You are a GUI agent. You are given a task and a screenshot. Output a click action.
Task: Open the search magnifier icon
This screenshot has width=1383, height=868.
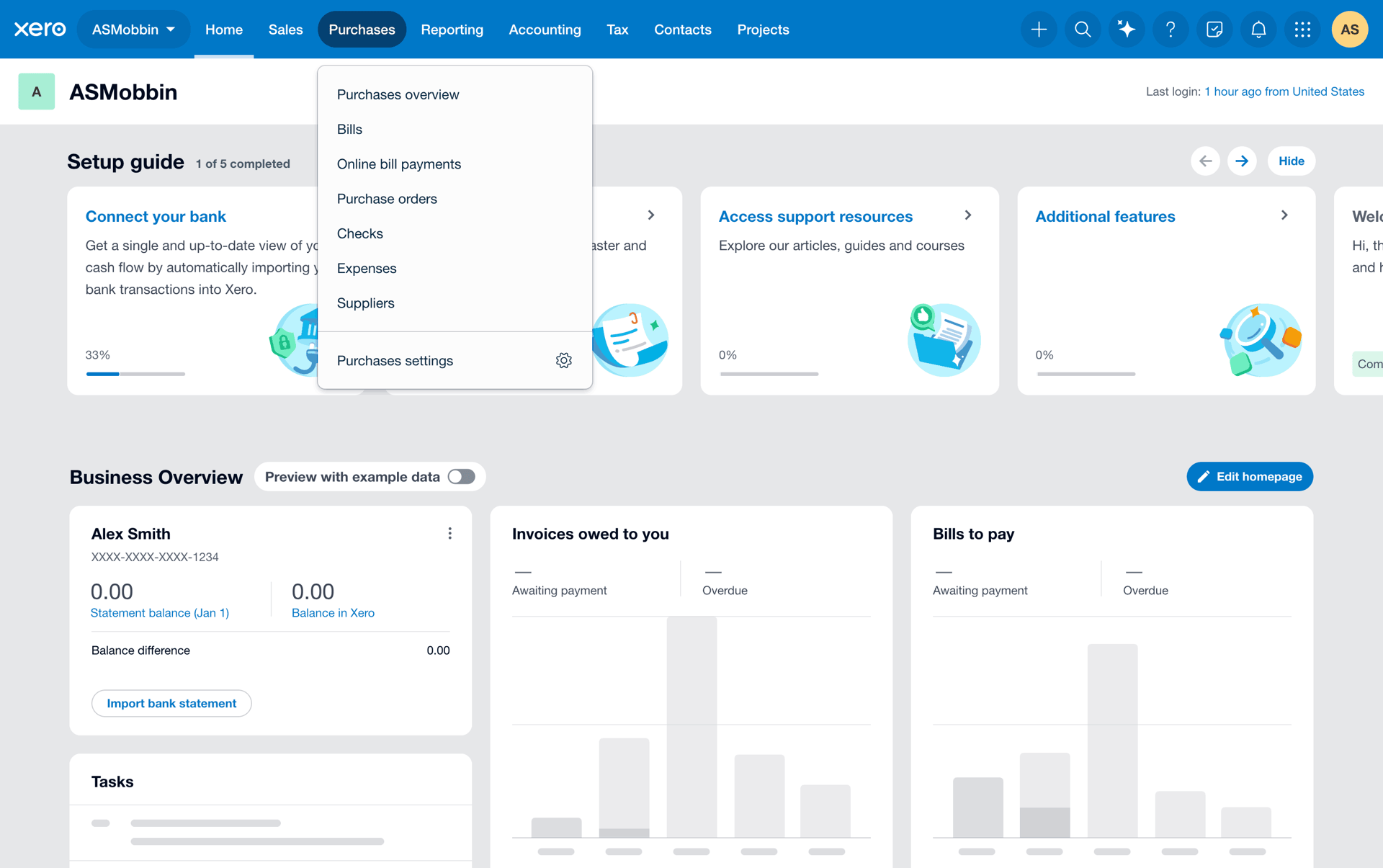tap(1083, 30)
